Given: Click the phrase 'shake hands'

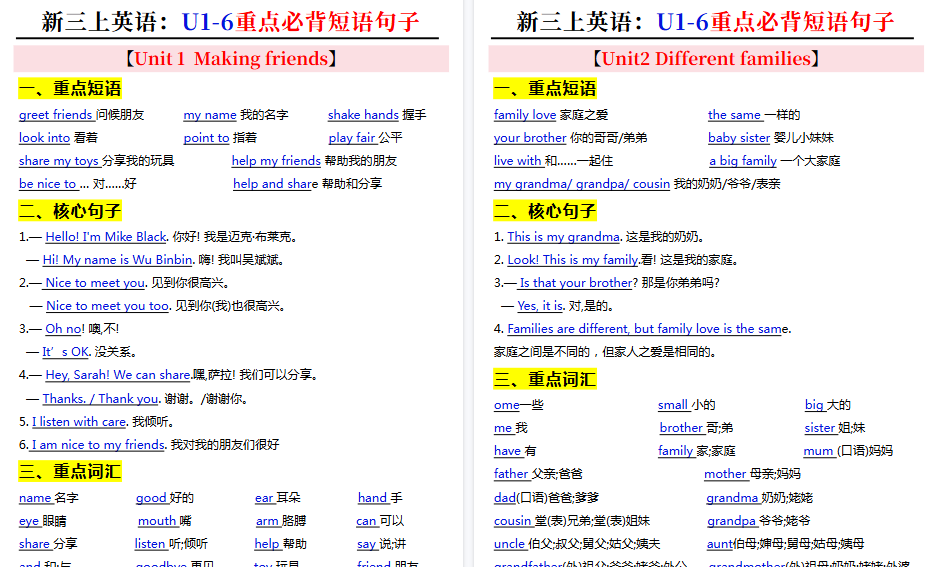Looking at the screenshot, I should click(363, 114).
